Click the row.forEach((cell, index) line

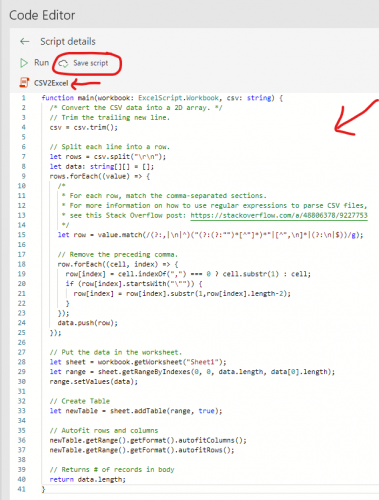pyautogui.click(x=118, y=264)
